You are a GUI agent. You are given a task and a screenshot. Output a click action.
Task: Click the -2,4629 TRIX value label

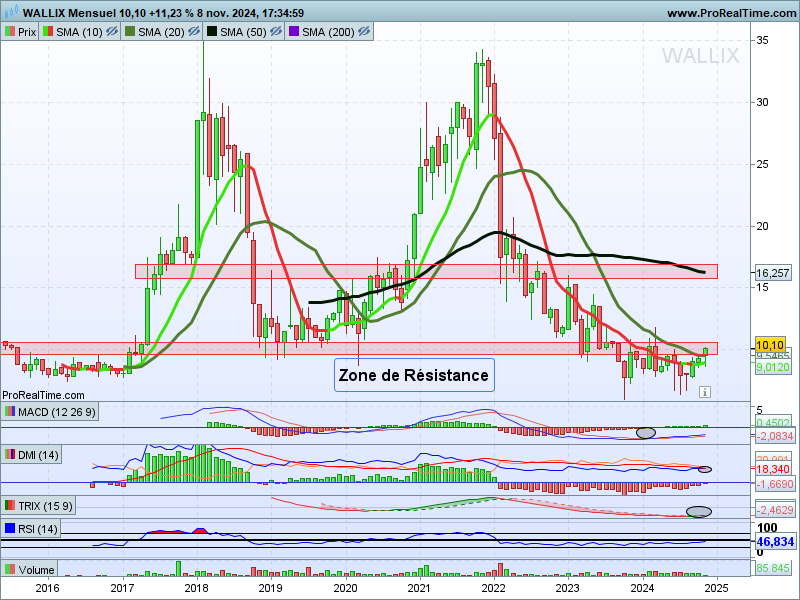774,510
